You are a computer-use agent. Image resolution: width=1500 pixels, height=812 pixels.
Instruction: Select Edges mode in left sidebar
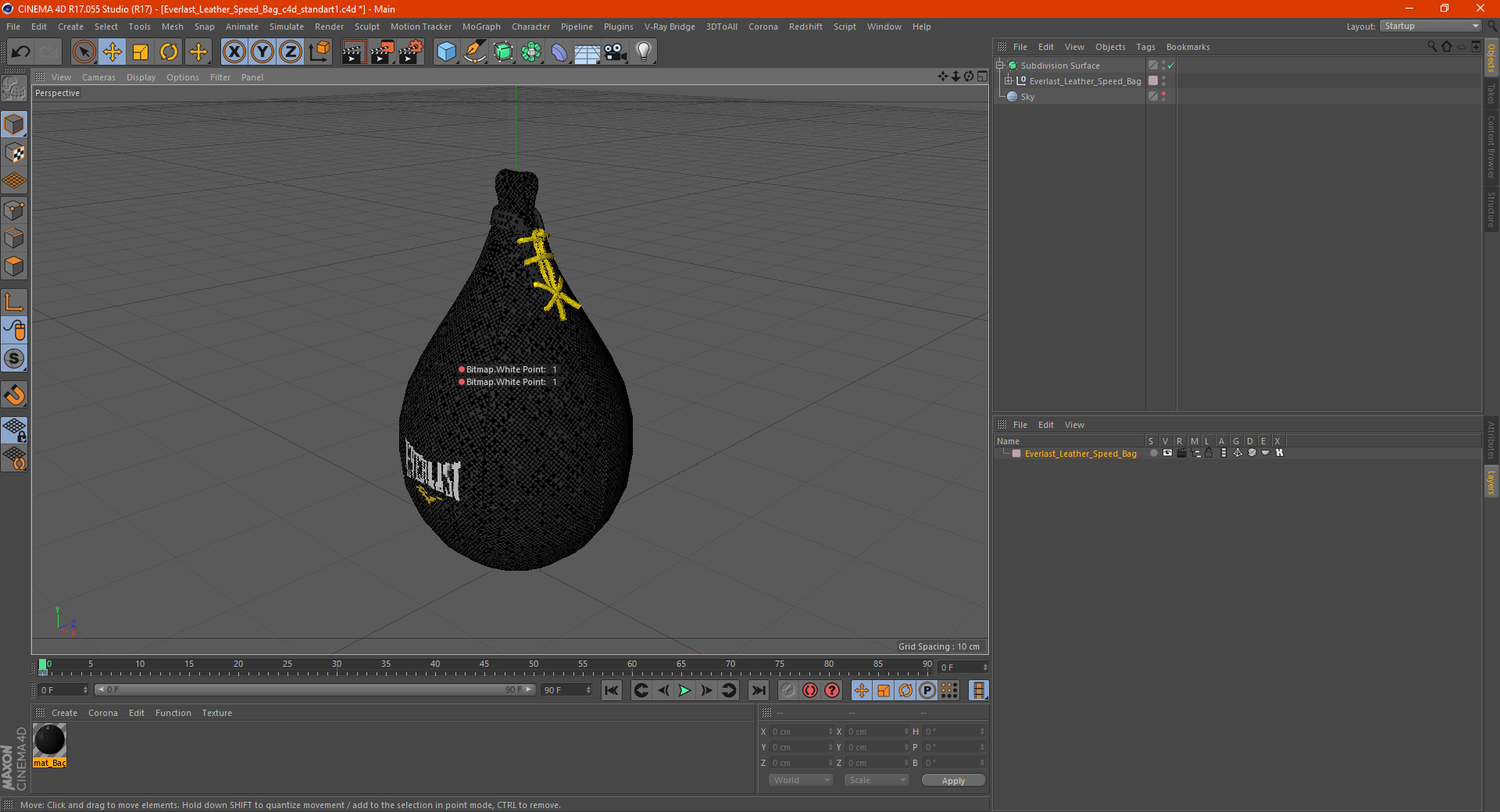(14, 238)
